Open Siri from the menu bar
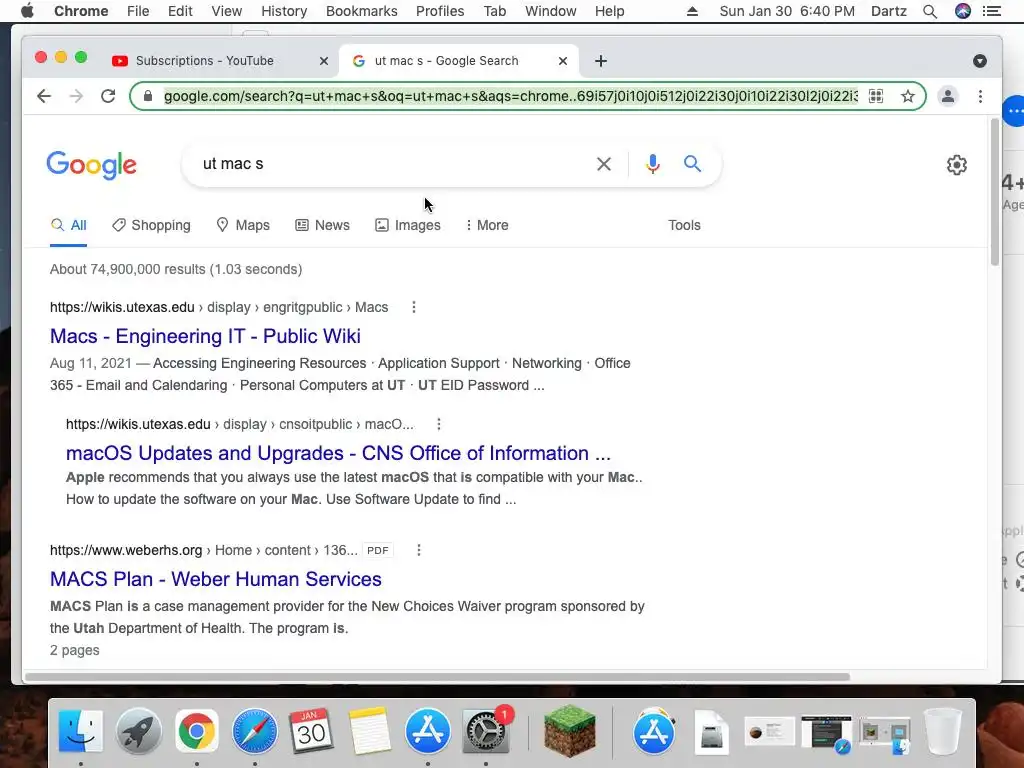The width and height of the screenshot is (1024, 768). (963, 11)
